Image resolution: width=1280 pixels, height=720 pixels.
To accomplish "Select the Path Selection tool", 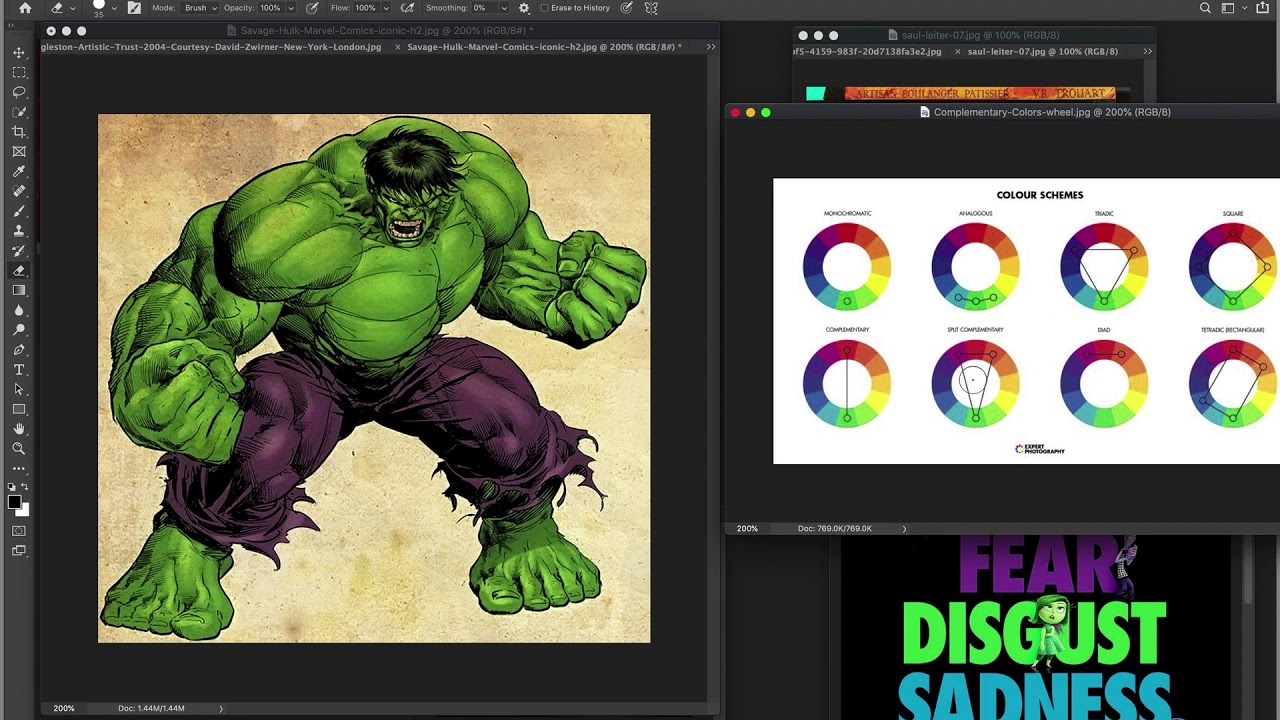I will click(19, 389).
